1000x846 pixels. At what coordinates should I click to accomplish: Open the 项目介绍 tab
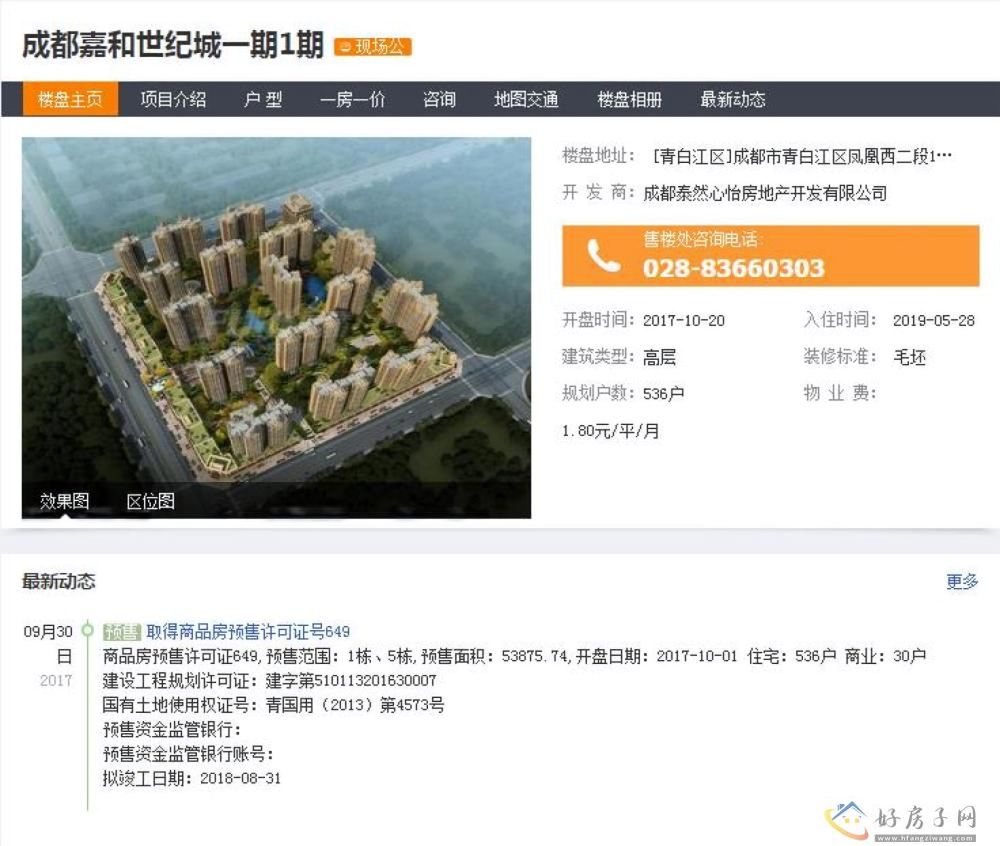pos(173,99)
